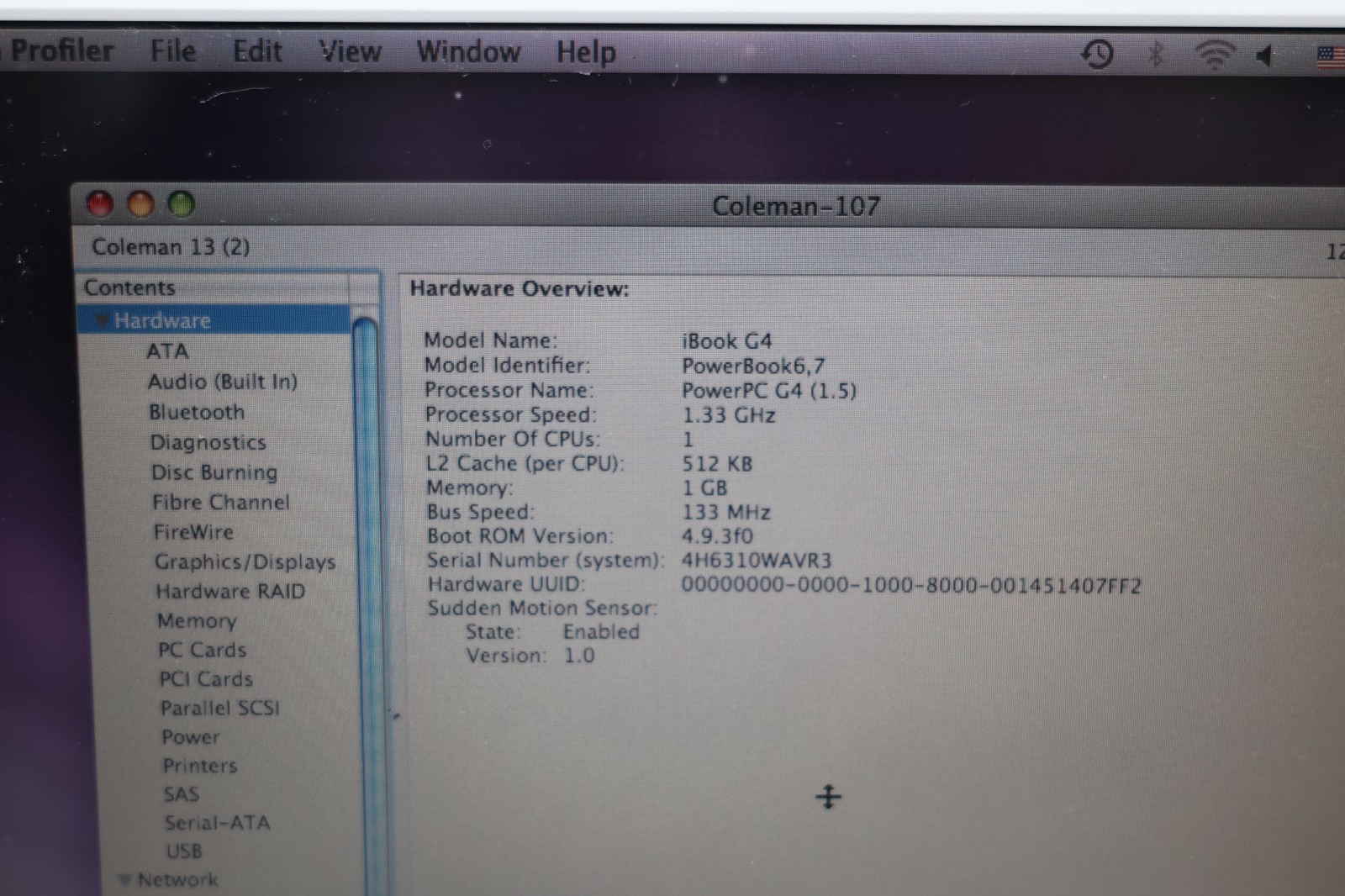The height and width of the screenshot is (896, 1345).
Task: Click the green zoom window button
Action: click(181, 204)
